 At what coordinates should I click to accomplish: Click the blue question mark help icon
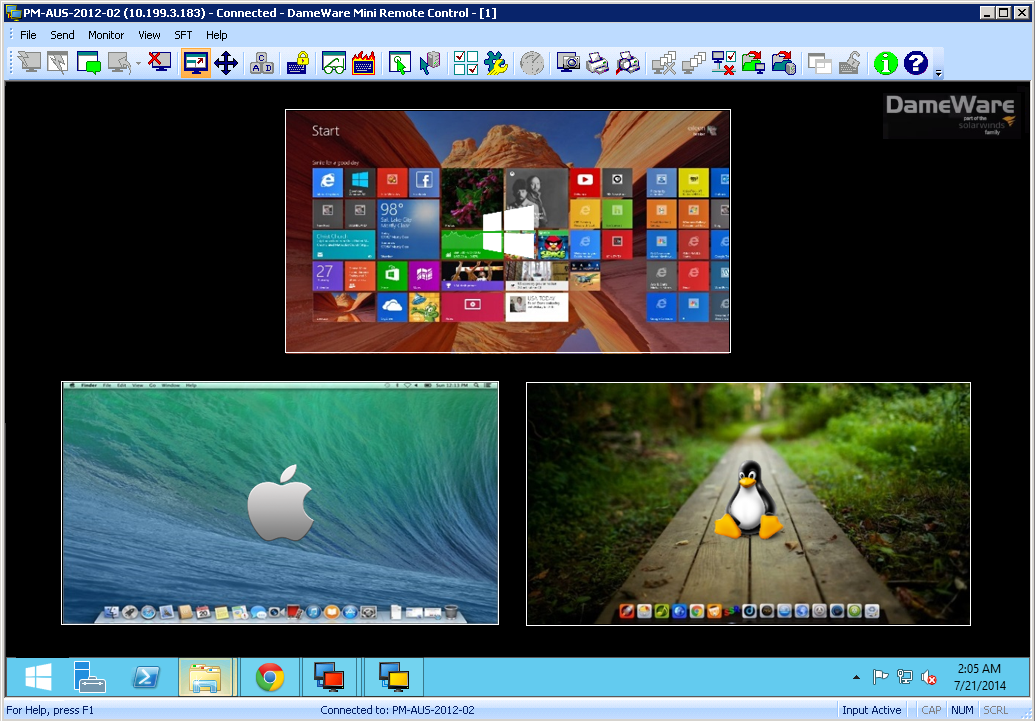tap(915, 63)
